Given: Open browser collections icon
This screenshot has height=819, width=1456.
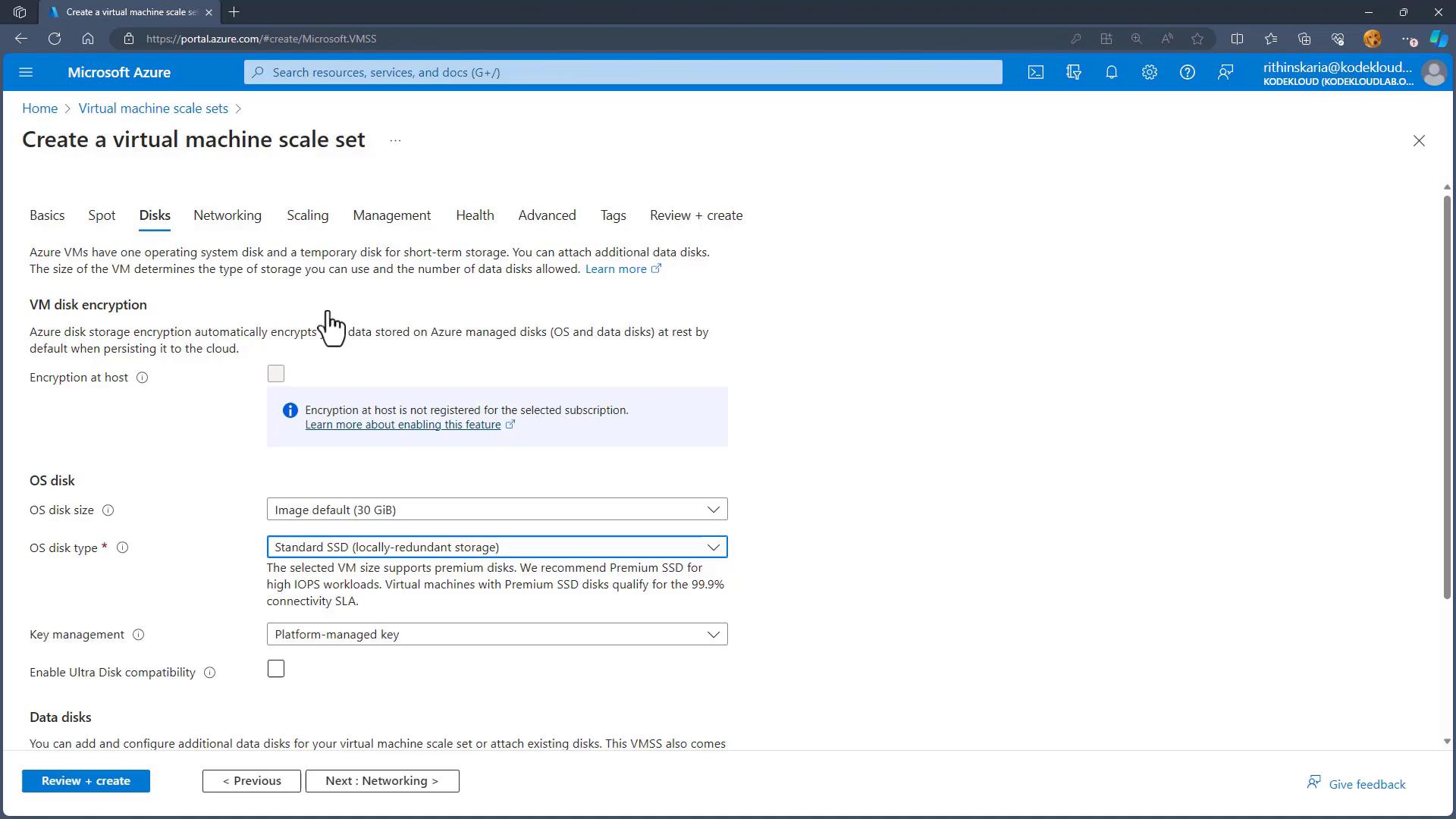Looking at the screenshot, I should point(1304,39).
